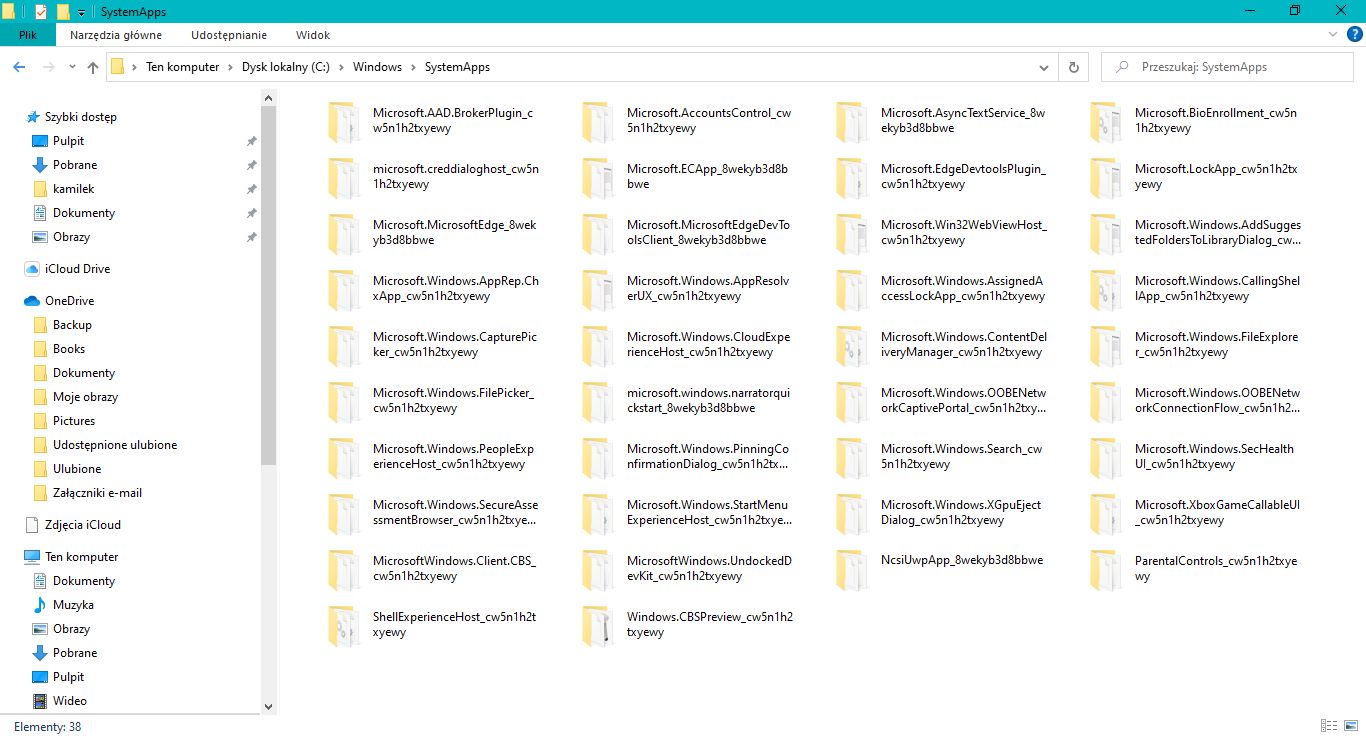Open chevron dropdown after Ten komputer breadcrumb

point(230,67)
